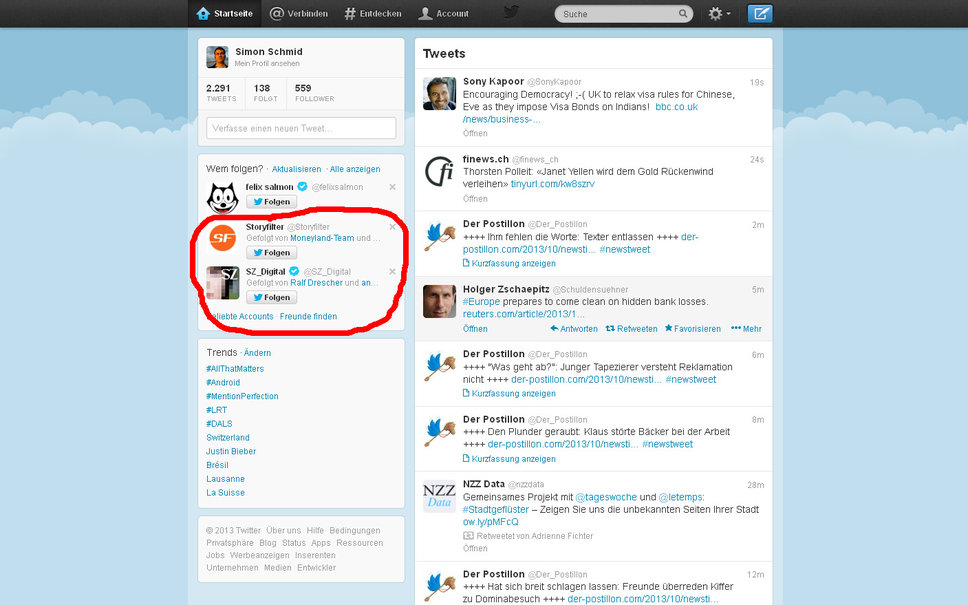Follow felix salmon
The width and height of the screenshot is (968, 605).
click(271, 202)
